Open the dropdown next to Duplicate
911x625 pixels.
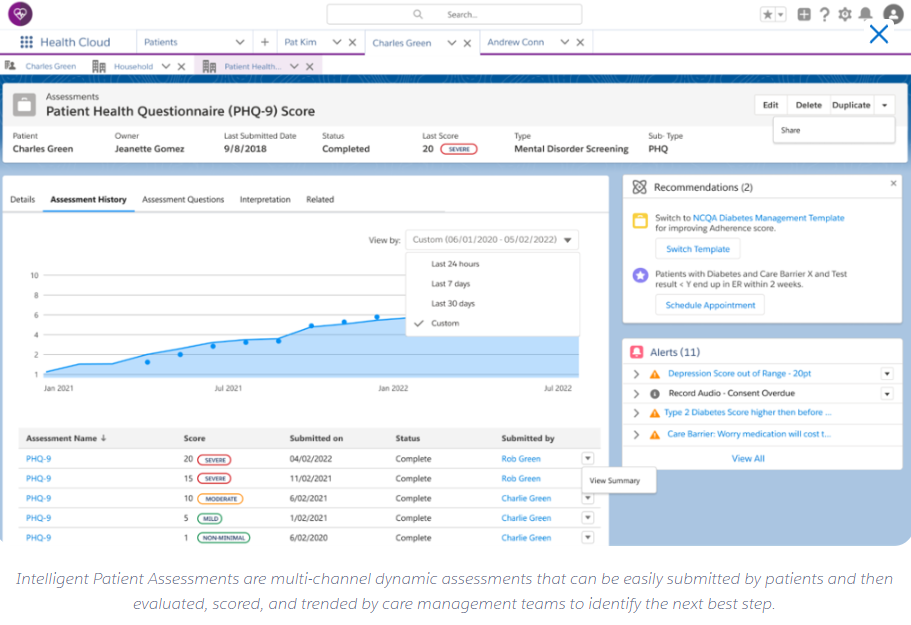click(884, 105)
